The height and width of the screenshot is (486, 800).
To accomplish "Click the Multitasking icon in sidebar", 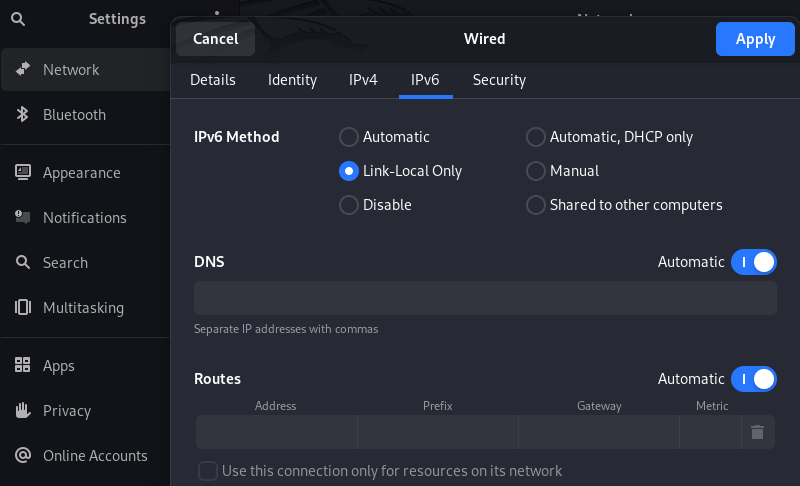I will [22, 307].
